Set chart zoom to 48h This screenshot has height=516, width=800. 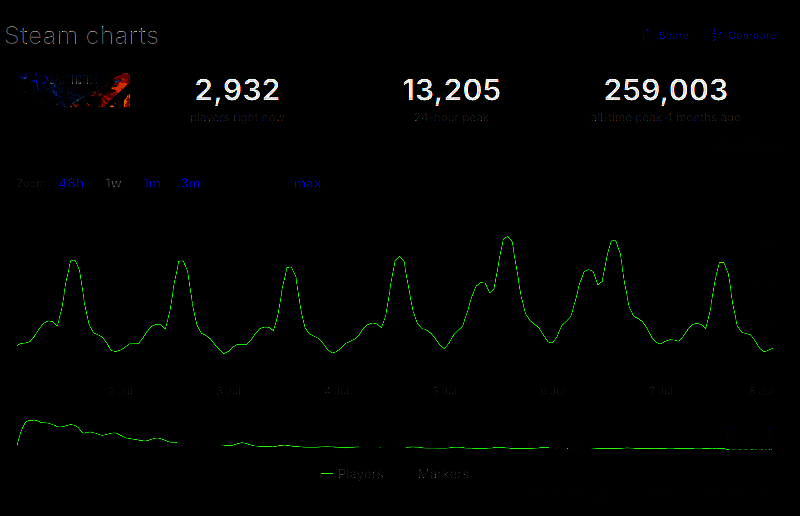point(72,183)
